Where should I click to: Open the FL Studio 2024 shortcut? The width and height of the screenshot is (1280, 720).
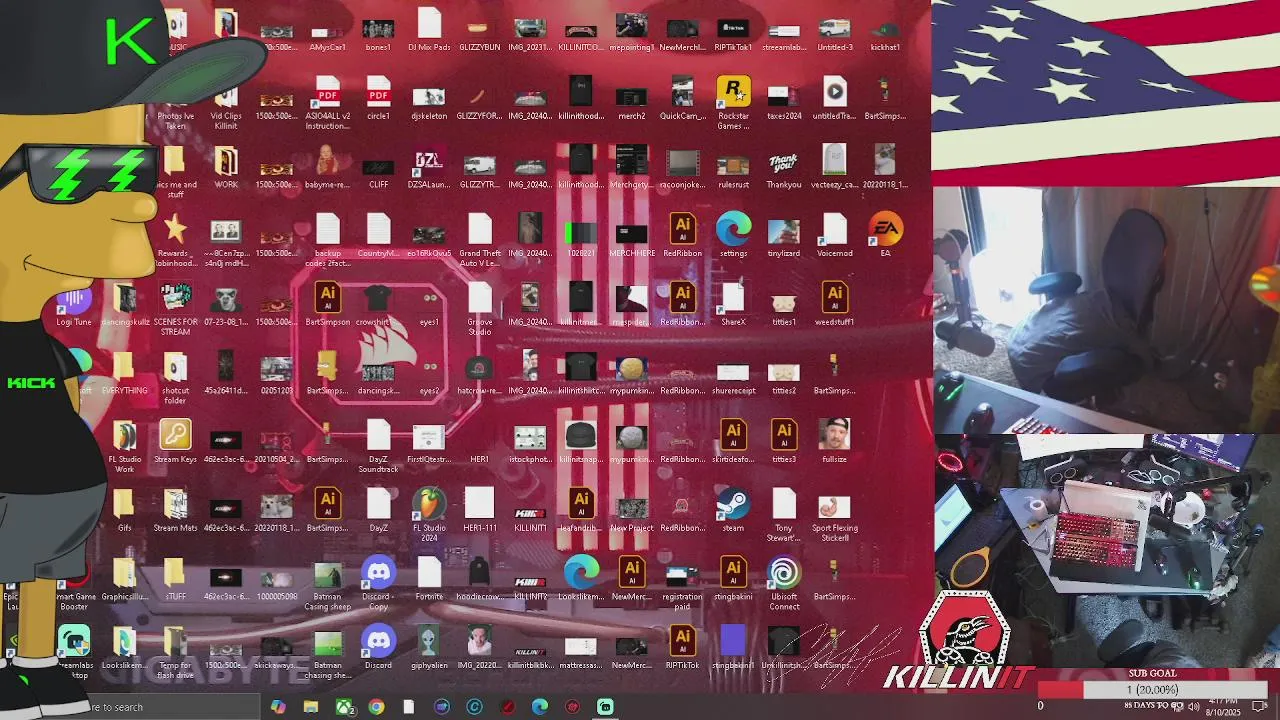tap(429, 505)
